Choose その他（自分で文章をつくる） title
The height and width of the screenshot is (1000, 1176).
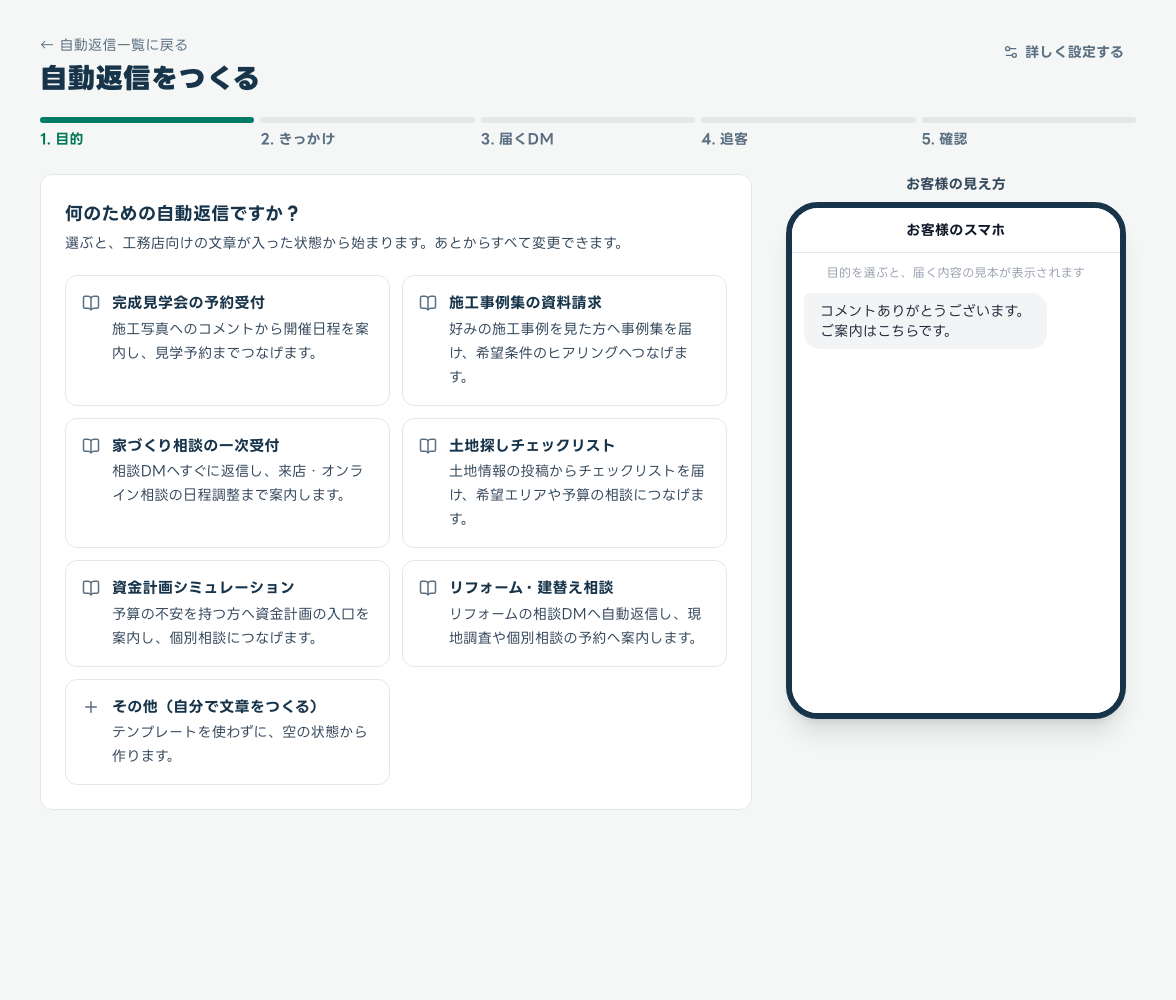click(x=217, y=707)
